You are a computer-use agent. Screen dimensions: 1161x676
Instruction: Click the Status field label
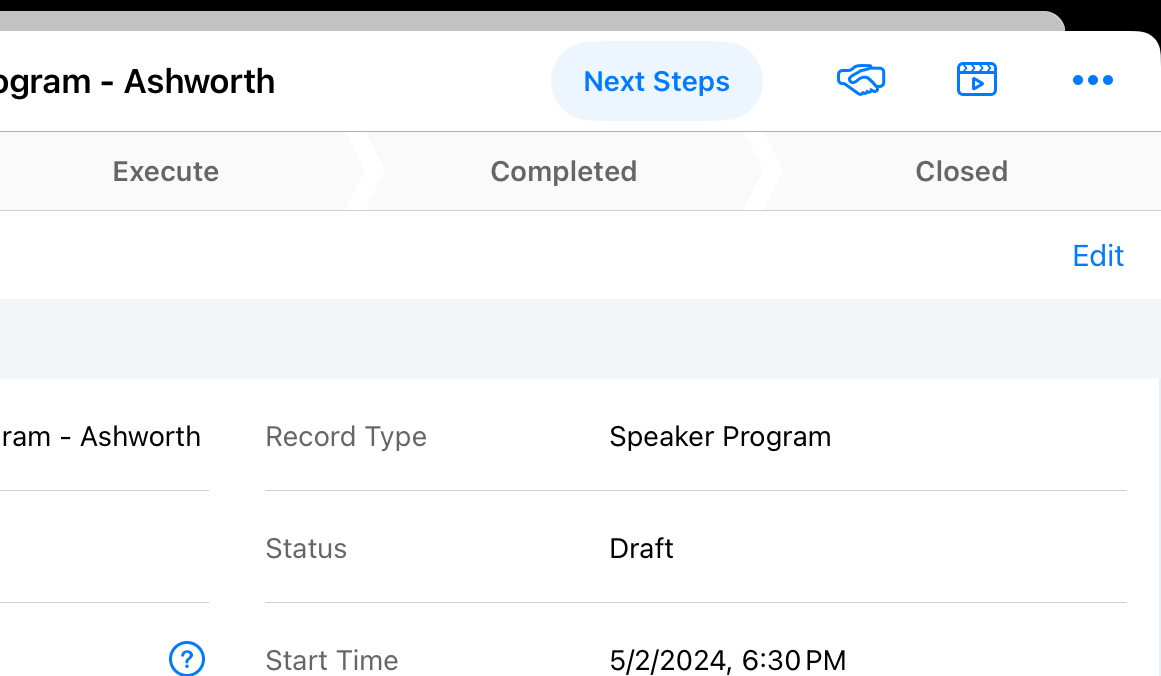306,549
